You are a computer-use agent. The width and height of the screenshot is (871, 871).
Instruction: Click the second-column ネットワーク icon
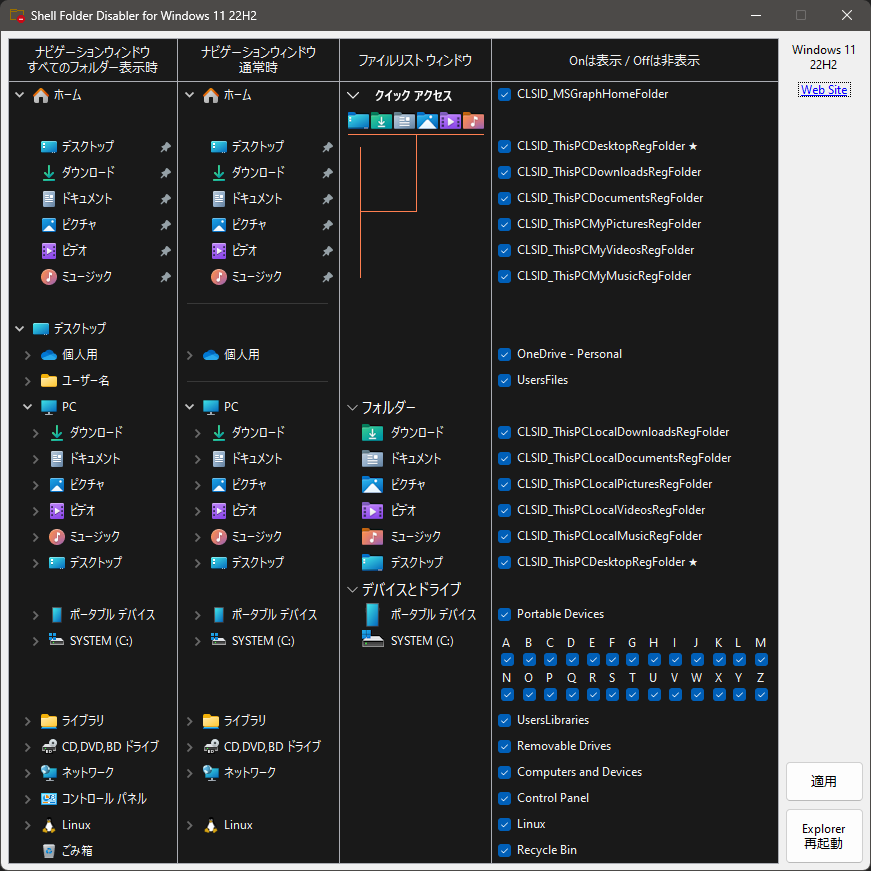click(x=211, y=773)
